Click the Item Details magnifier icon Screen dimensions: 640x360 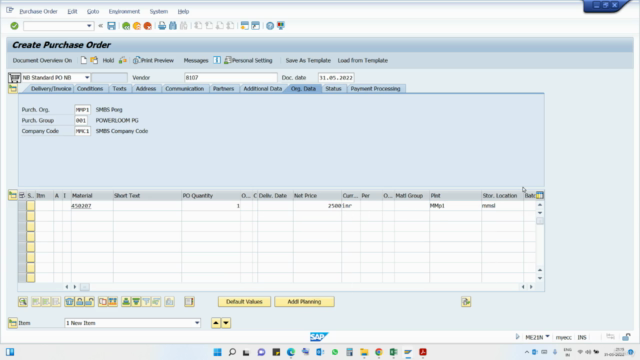click(x=23, y=302)
